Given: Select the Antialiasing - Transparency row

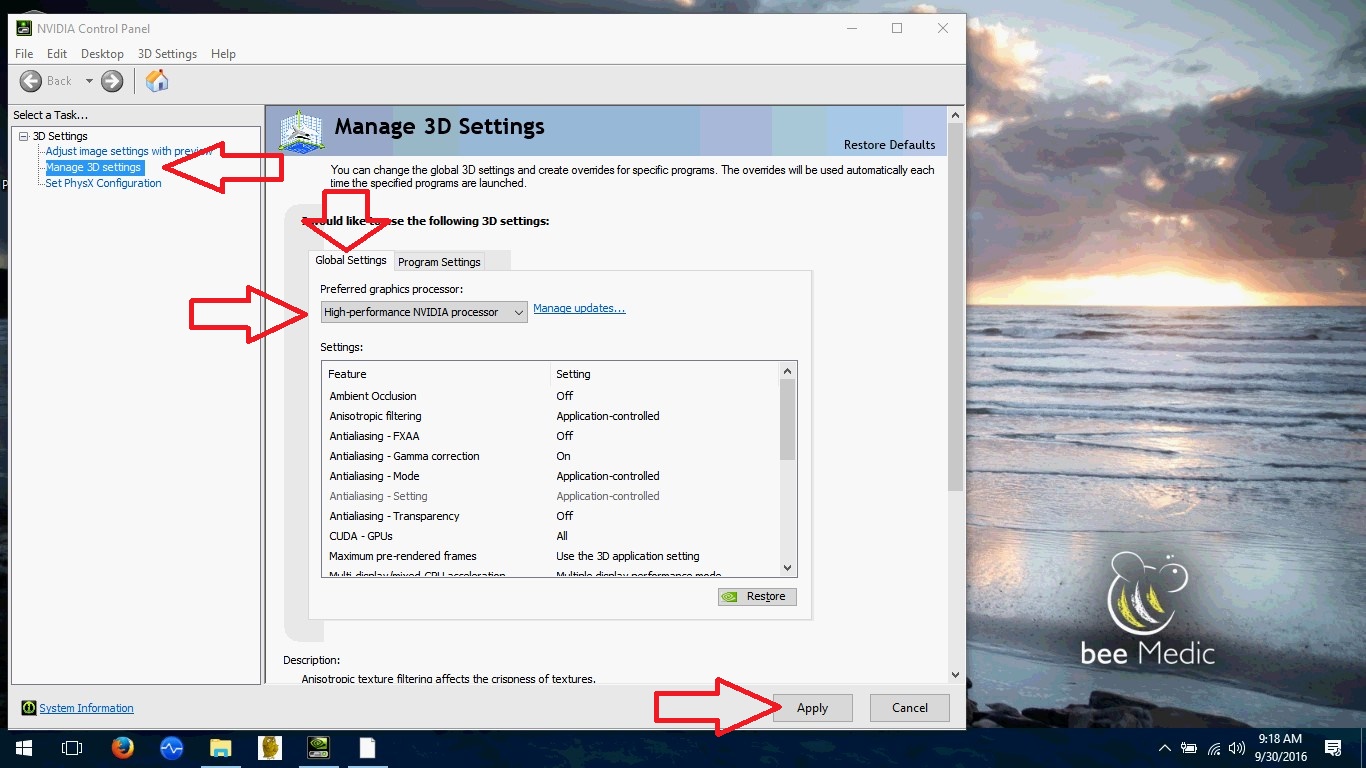Looking at the screenshot, I should [x=551, y=516].
